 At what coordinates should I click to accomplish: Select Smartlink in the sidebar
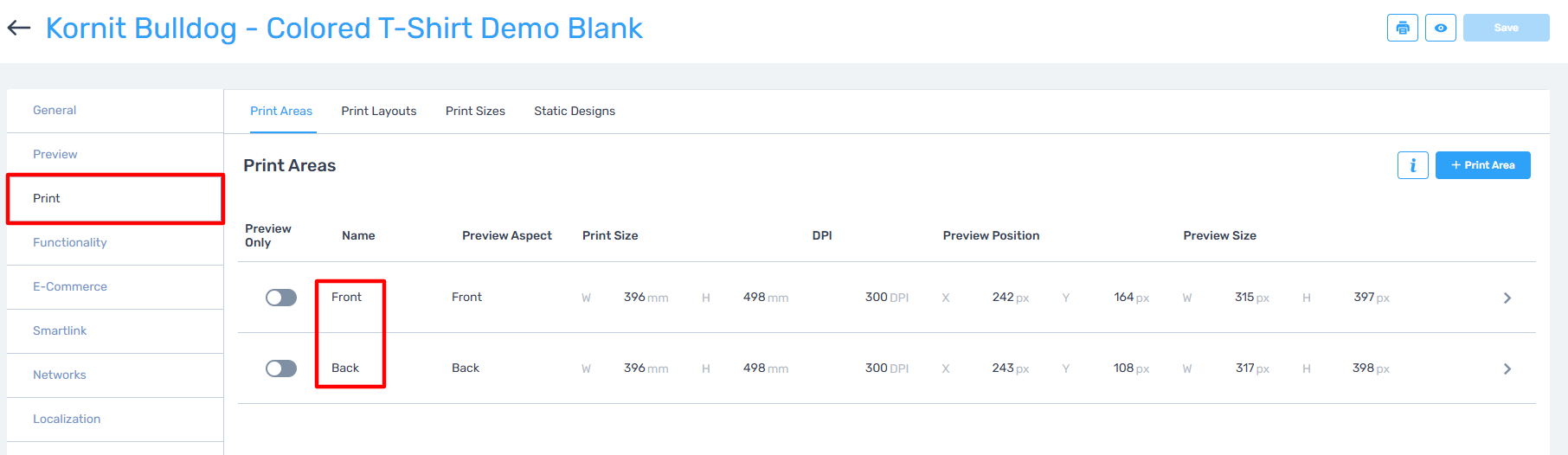pyautogui.click(x=60, y=330)
